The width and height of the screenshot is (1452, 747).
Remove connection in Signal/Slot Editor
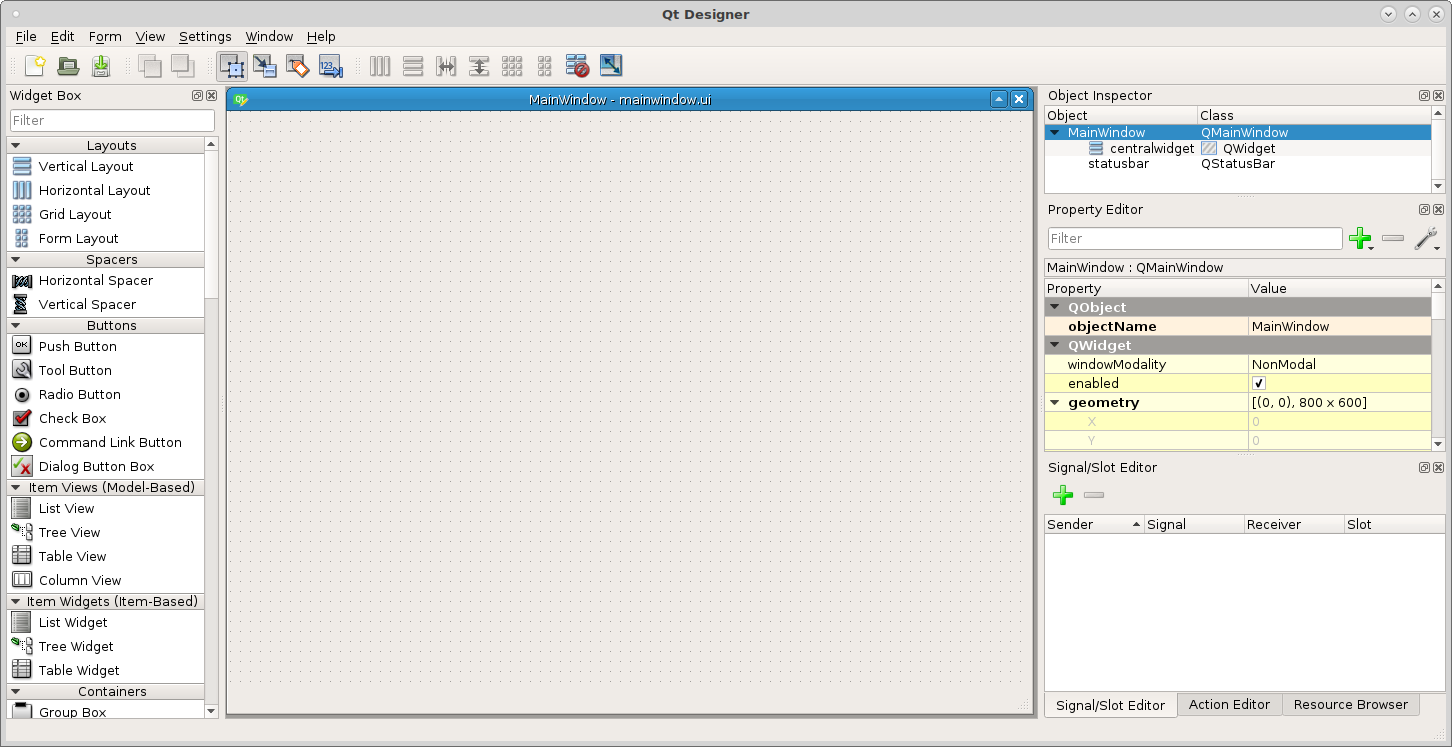[1094, 495]
